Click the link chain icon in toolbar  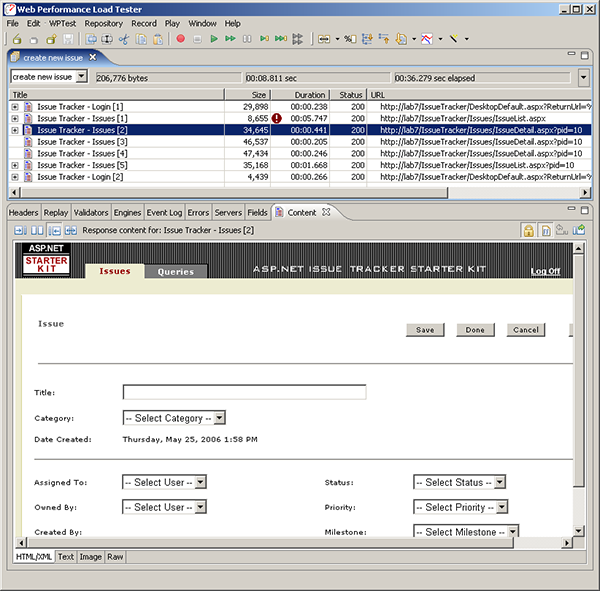tap(324, 39)
